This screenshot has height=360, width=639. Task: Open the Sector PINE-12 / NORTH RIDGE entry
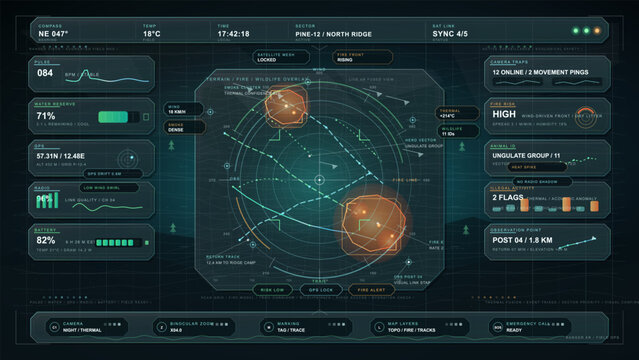click(x=333, y=34)
